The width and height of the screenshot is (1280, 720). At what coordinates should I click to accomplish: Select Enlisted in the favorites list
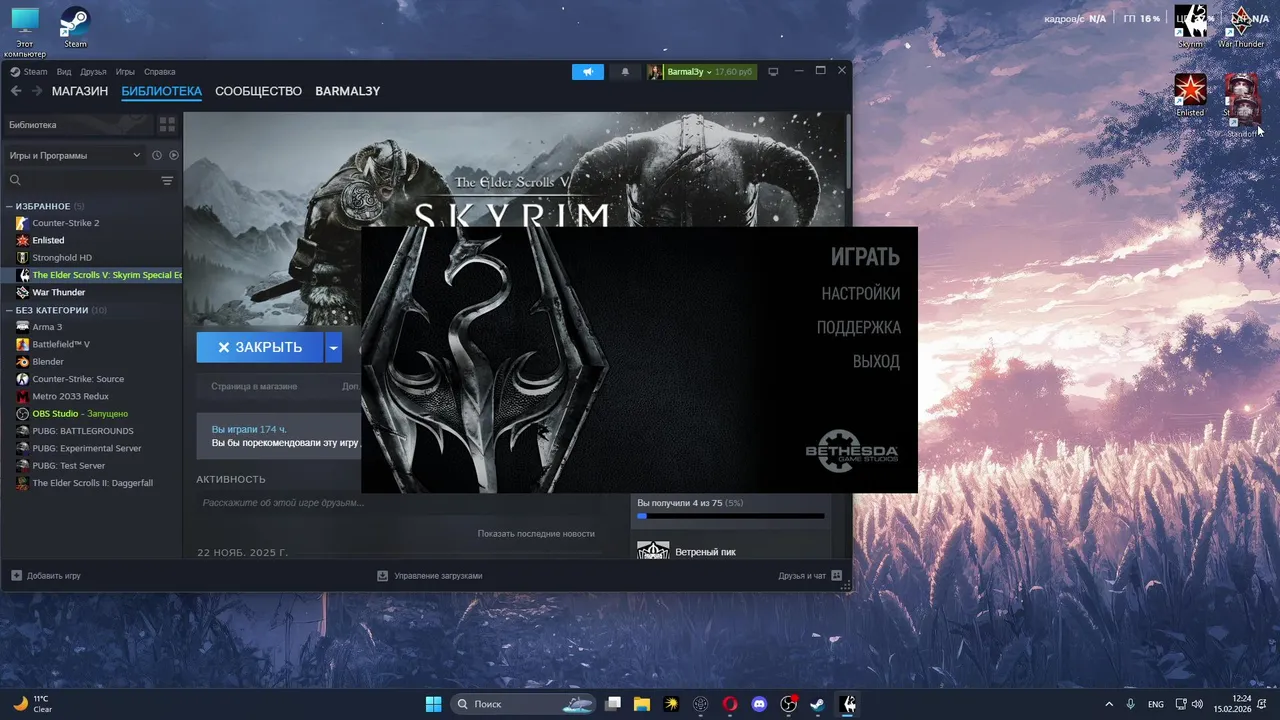coord(48,241)
